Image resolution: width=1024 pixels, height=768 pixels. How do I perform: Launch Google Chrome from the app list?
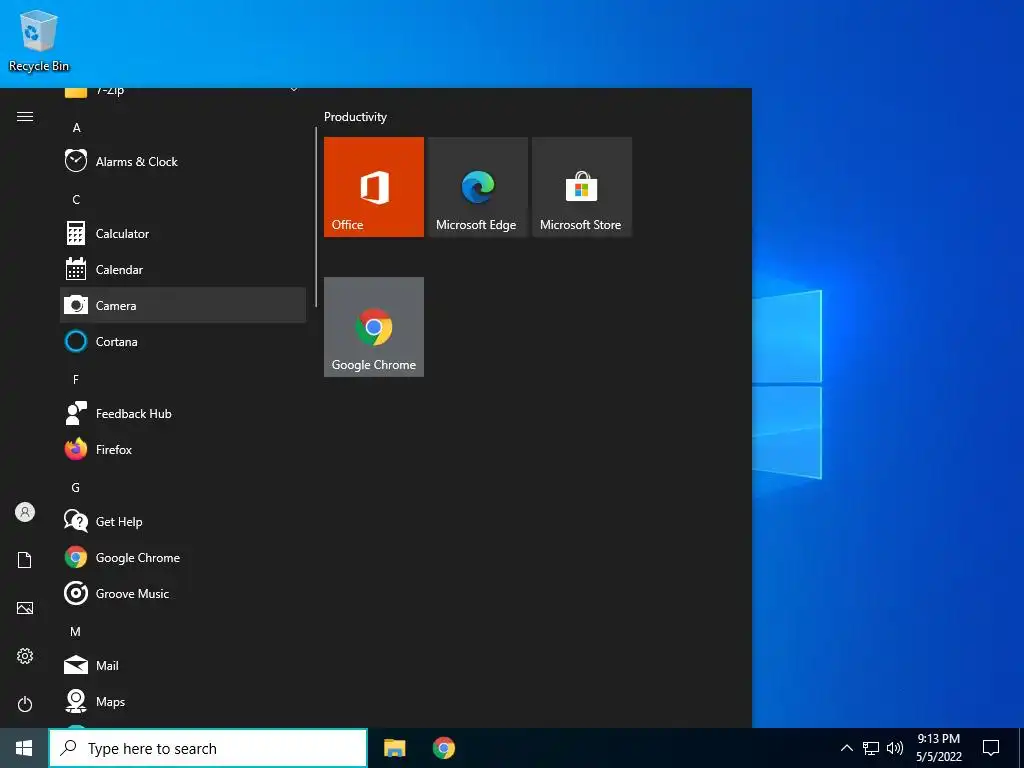[x=183, y=557]
